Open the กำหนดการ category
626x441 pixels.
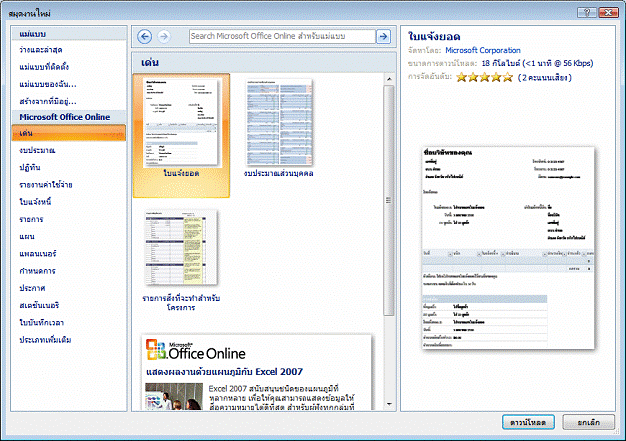tap(38, 271)
